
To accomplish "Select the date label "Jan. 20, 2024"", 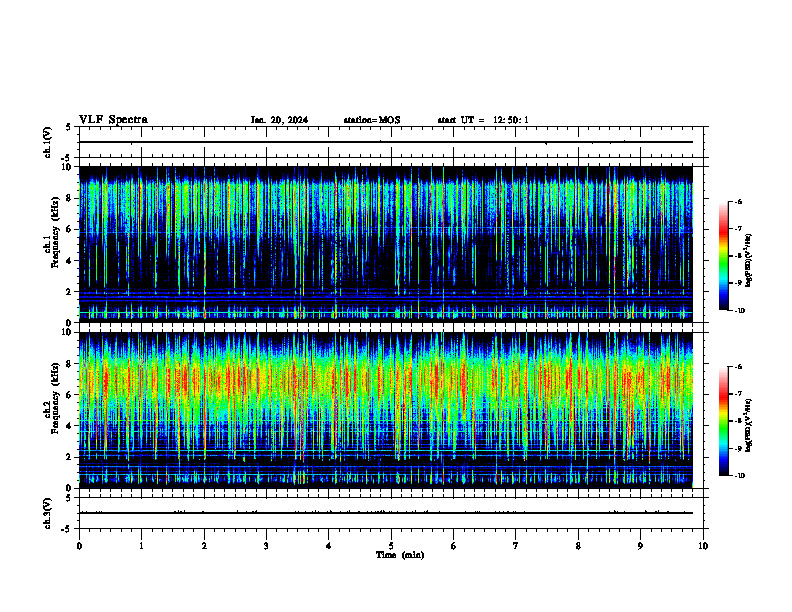I will click(x=279, y=120).
